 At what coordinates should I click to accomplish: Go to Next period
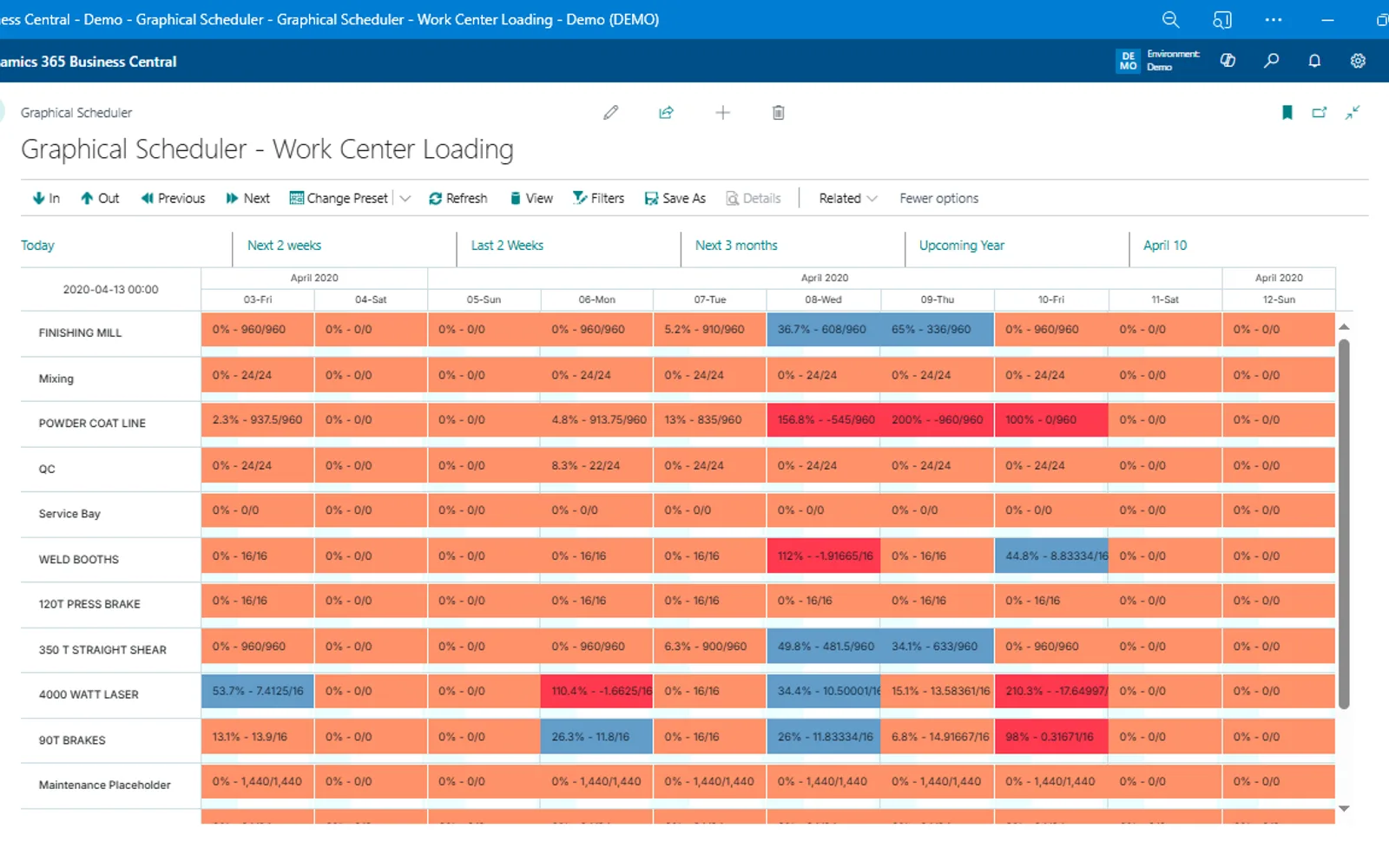[247, 198]
